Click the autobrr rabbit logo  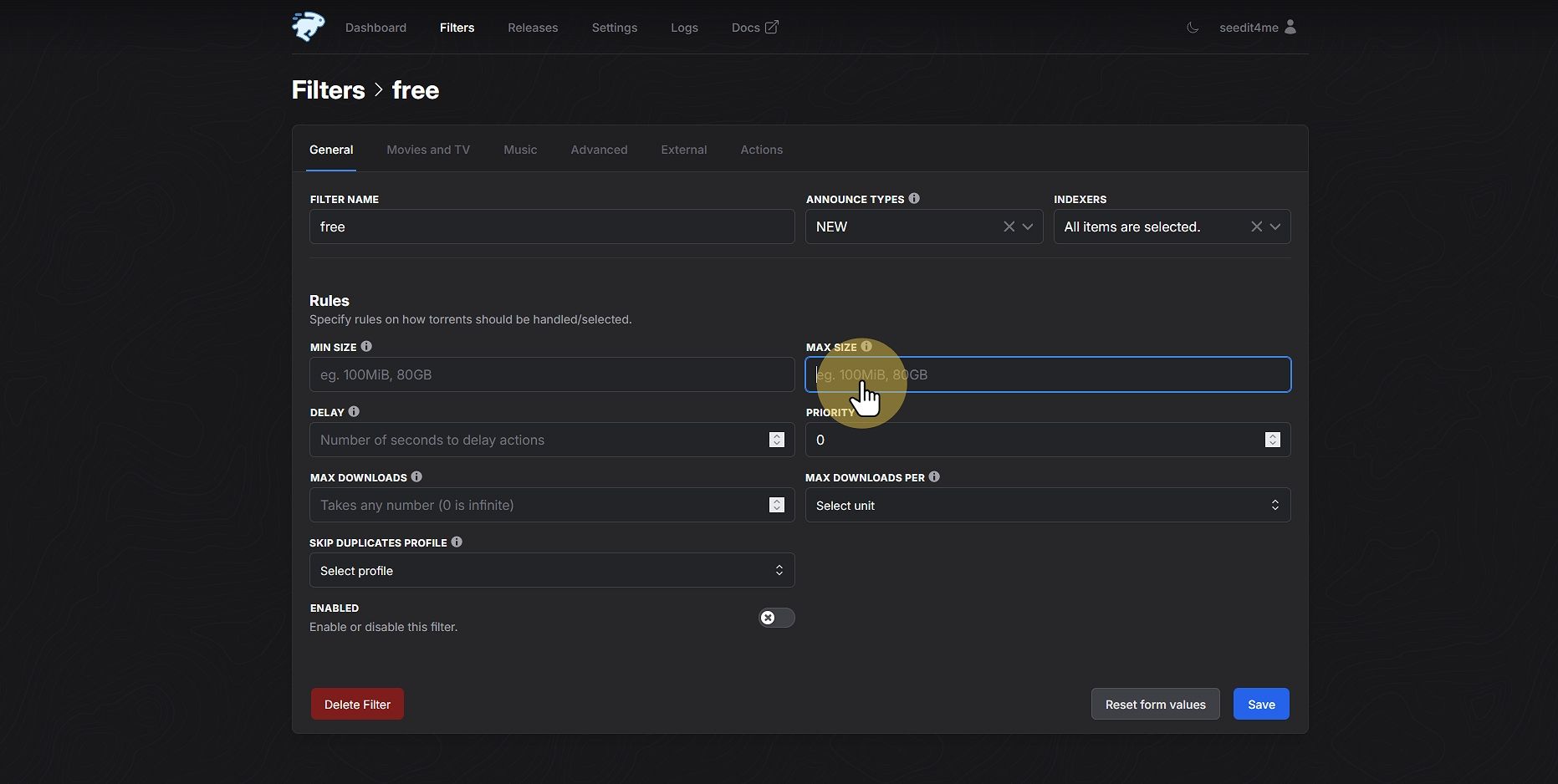tap(309, 27)
